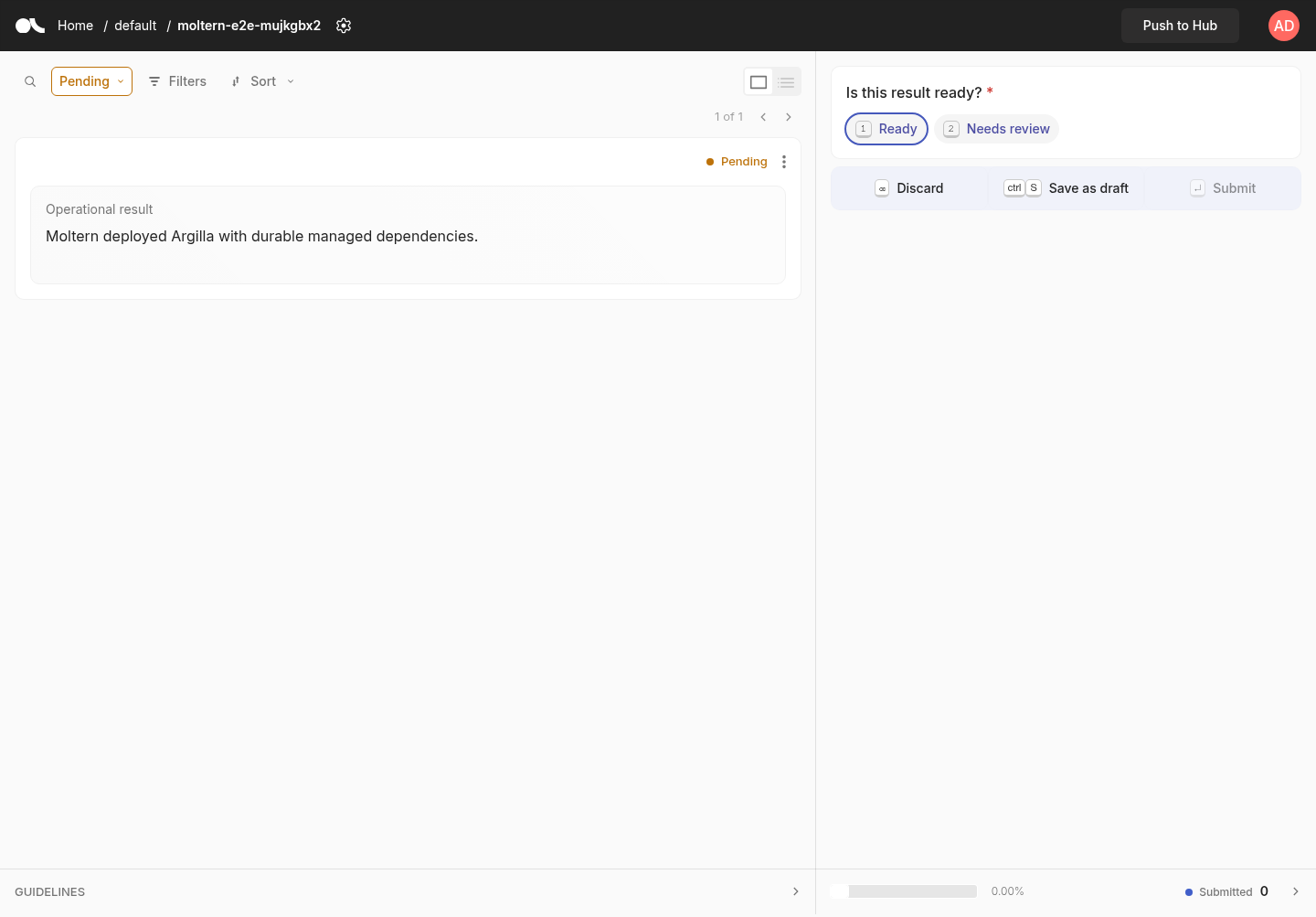Open the AD user avatar
The width and height of the screenshot is (1316, 917).
point(1284,26)
